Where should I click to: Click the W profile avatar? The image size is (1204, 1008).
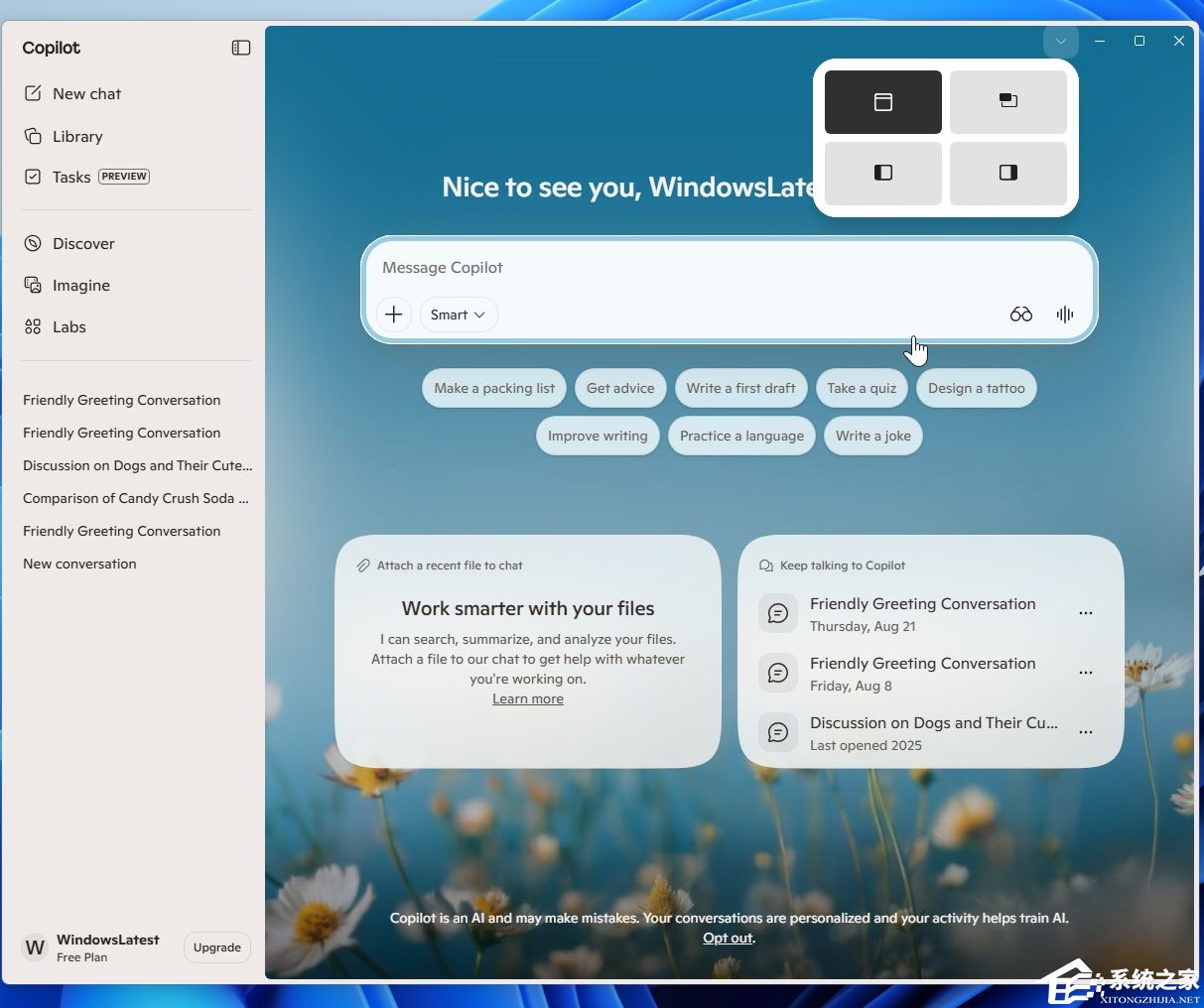(35, 947)
